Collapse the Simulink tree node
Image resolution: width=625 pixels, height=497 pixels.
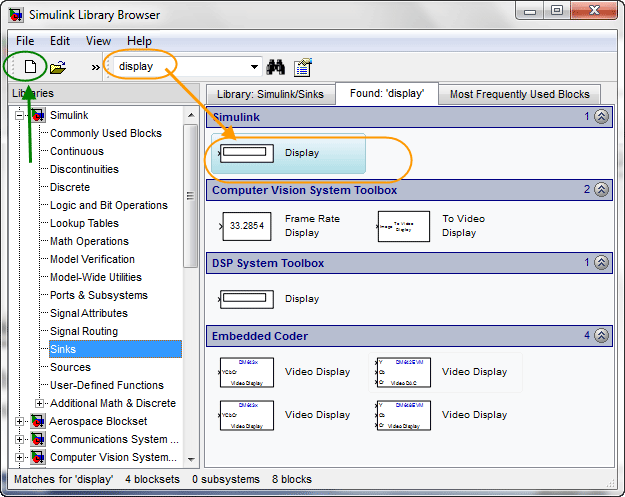pyautogui.click(x=19, y=116)
